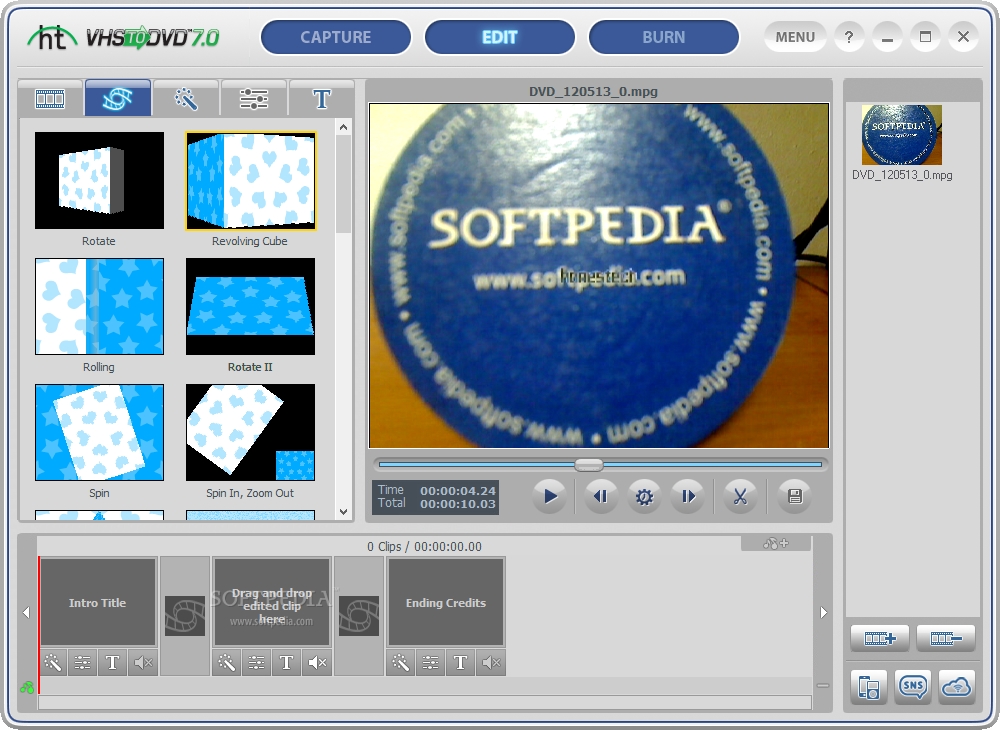Select the Rotate transition thumbnail
Image resolution: width=1000 pixels, height=730 pixels.
[99, 180]
